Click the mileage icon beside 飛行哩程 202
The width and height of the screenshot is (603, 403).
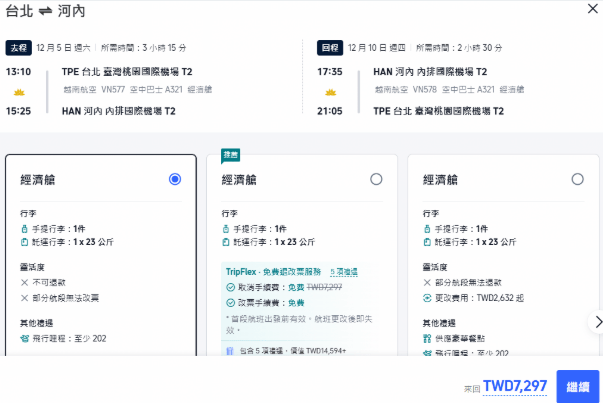click(25, 339)
